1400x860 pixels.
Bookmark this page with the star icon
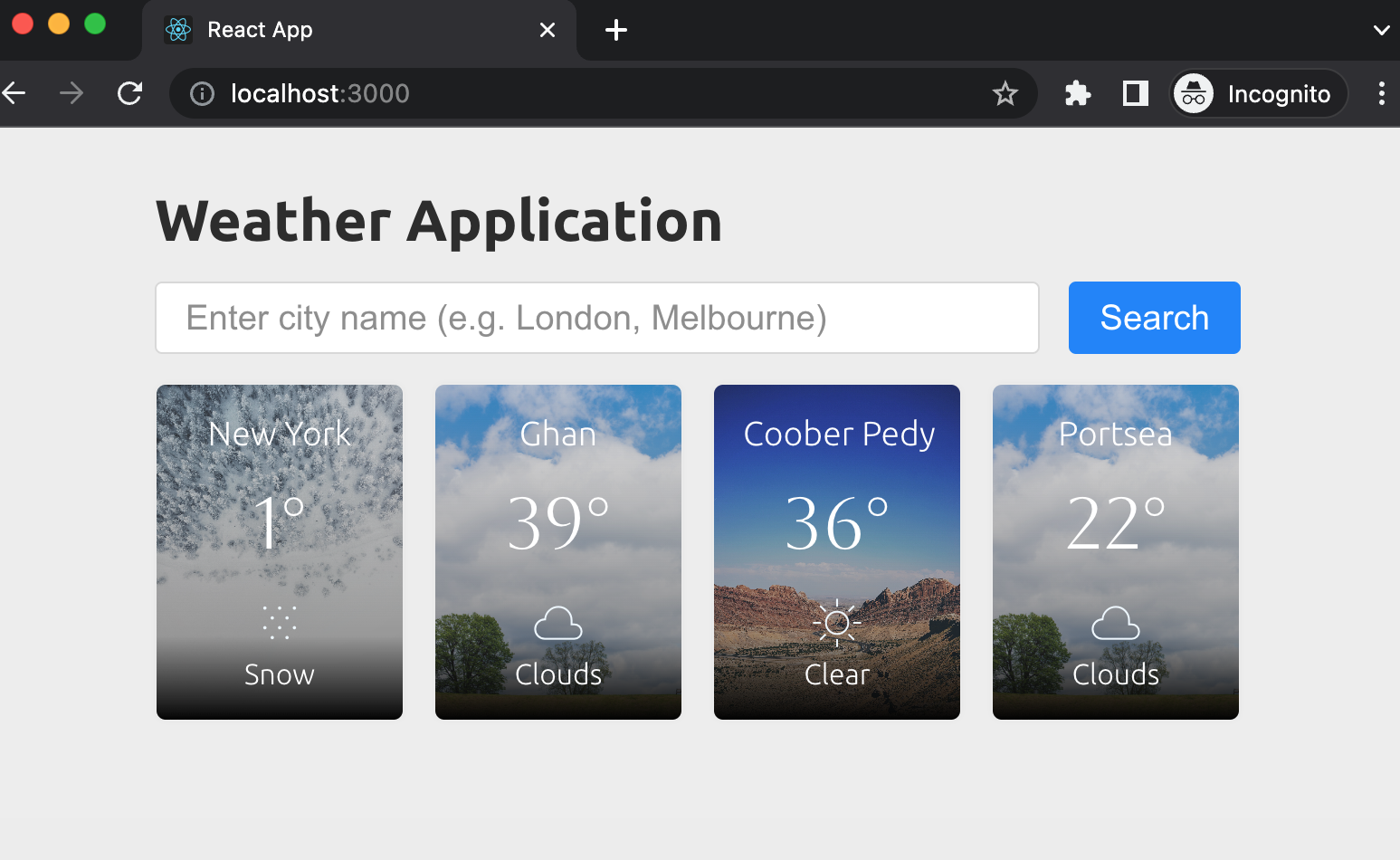(1005, 93)
